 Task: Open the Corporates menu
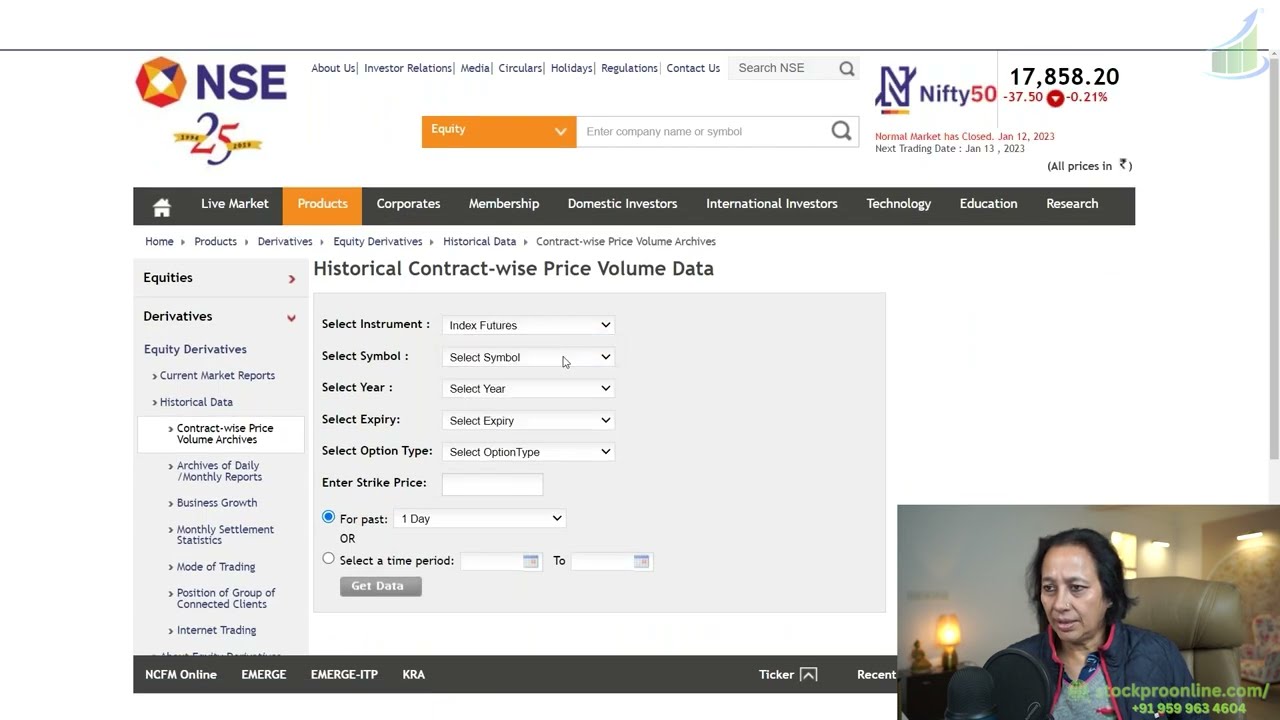[x=408, y=204]
